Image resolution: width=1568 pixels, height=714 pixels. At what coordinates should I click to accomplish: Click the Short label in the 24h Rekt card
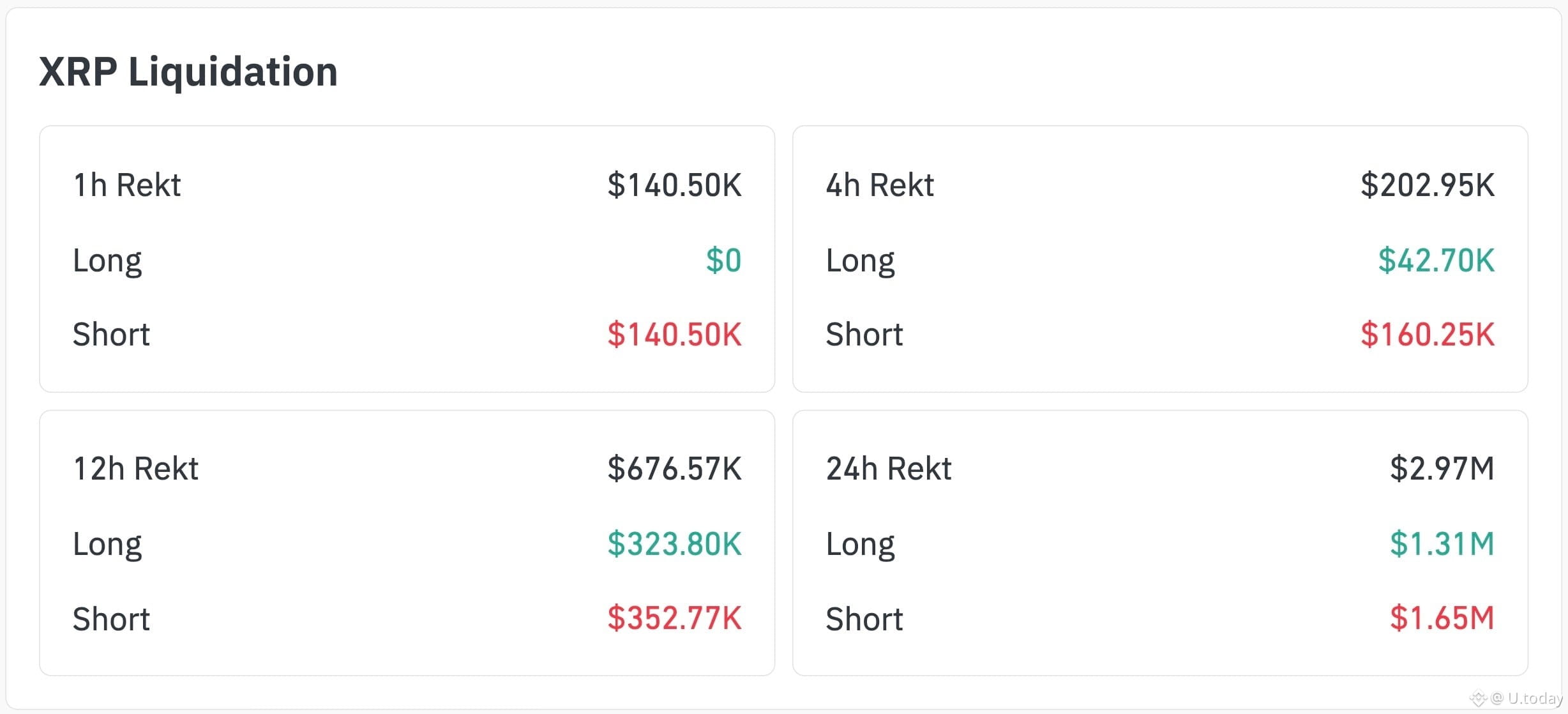click(864, 619)
